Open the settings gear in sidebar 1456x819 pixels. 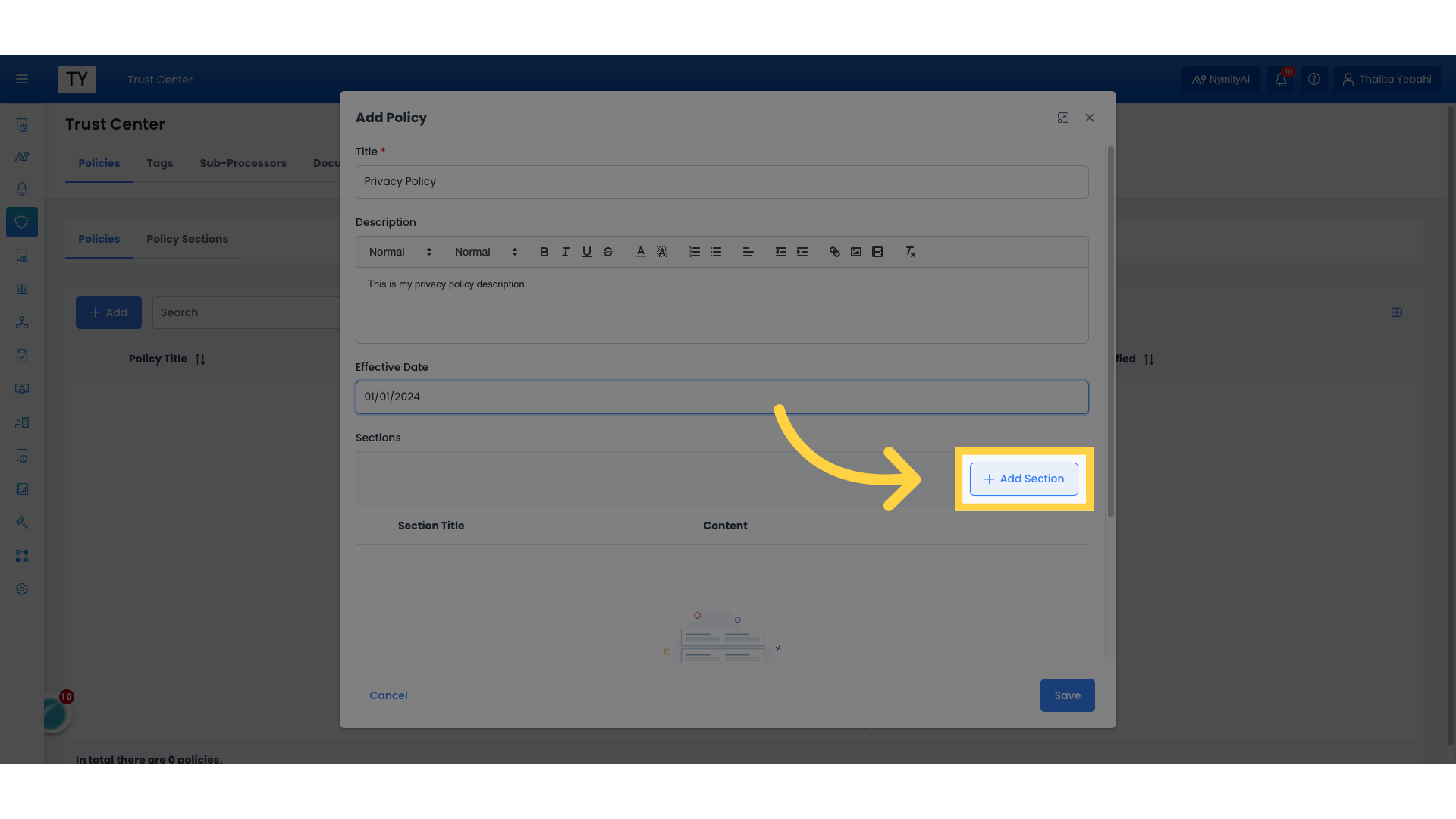(22, 589)
